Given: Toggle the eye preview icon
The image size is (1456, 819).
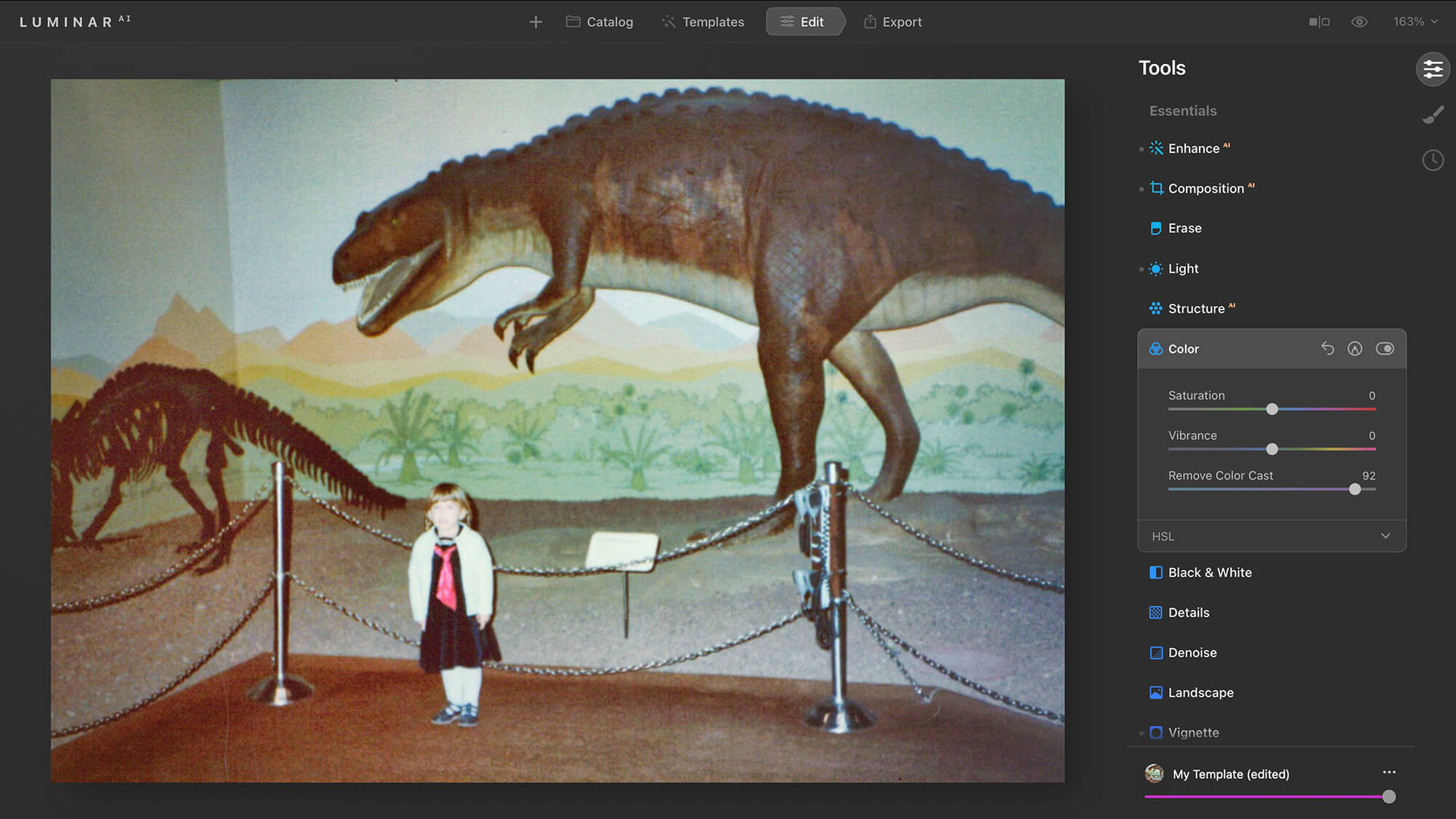Looking at the screenshot, I should pos(1358,22).
